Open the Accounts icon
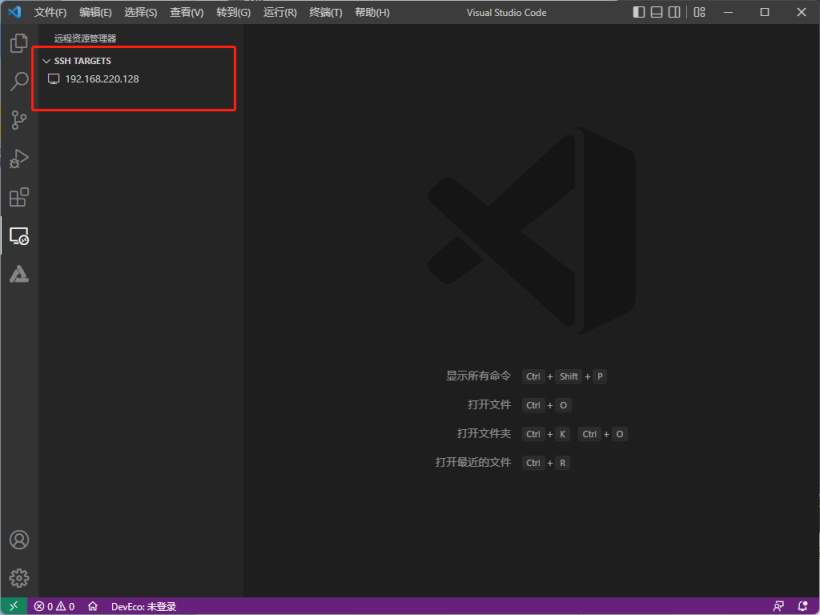Screen dimensions: 820x615 pos(19,540)
